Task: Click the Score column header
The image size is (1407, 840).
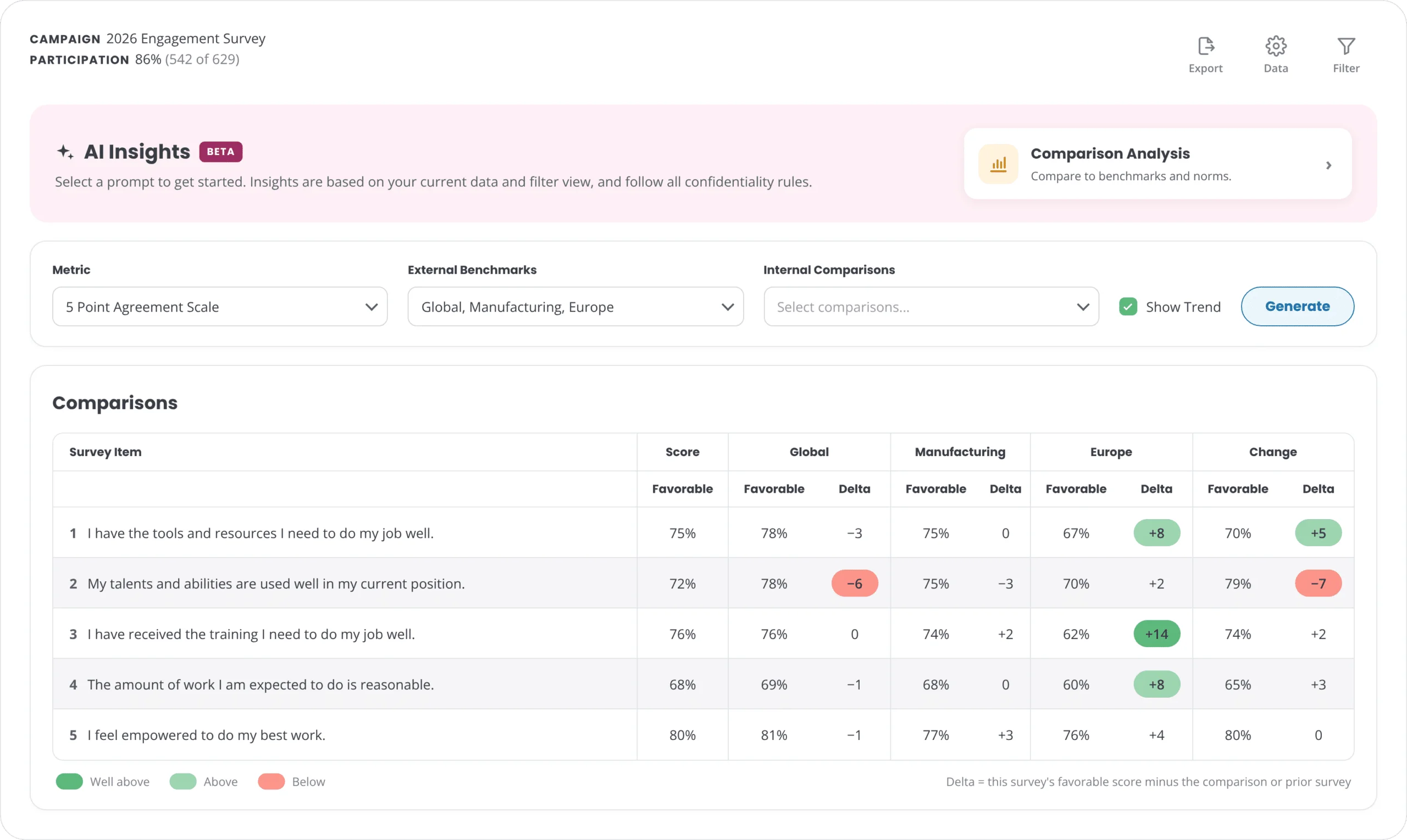Action: [x=682, y=452]
